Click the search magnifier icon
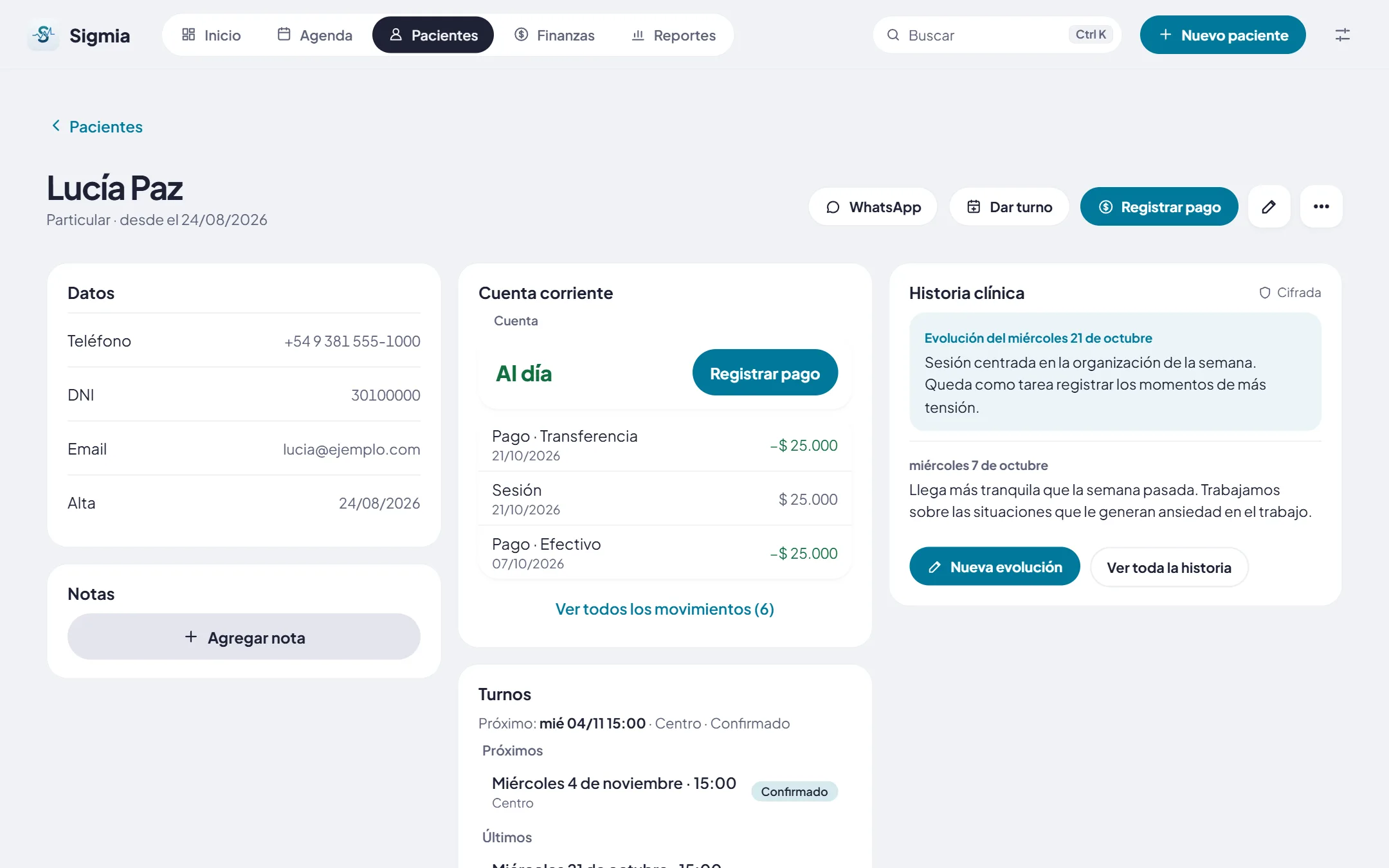Screen dimensions: 1389x868 (893, 35)
